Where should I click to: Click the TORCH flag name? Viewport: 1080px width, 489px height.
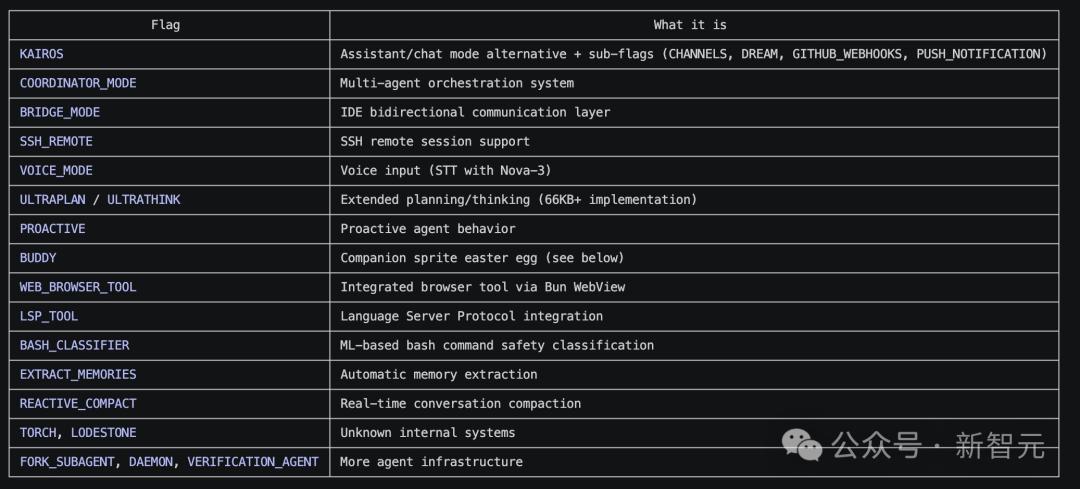pos(38,433)
